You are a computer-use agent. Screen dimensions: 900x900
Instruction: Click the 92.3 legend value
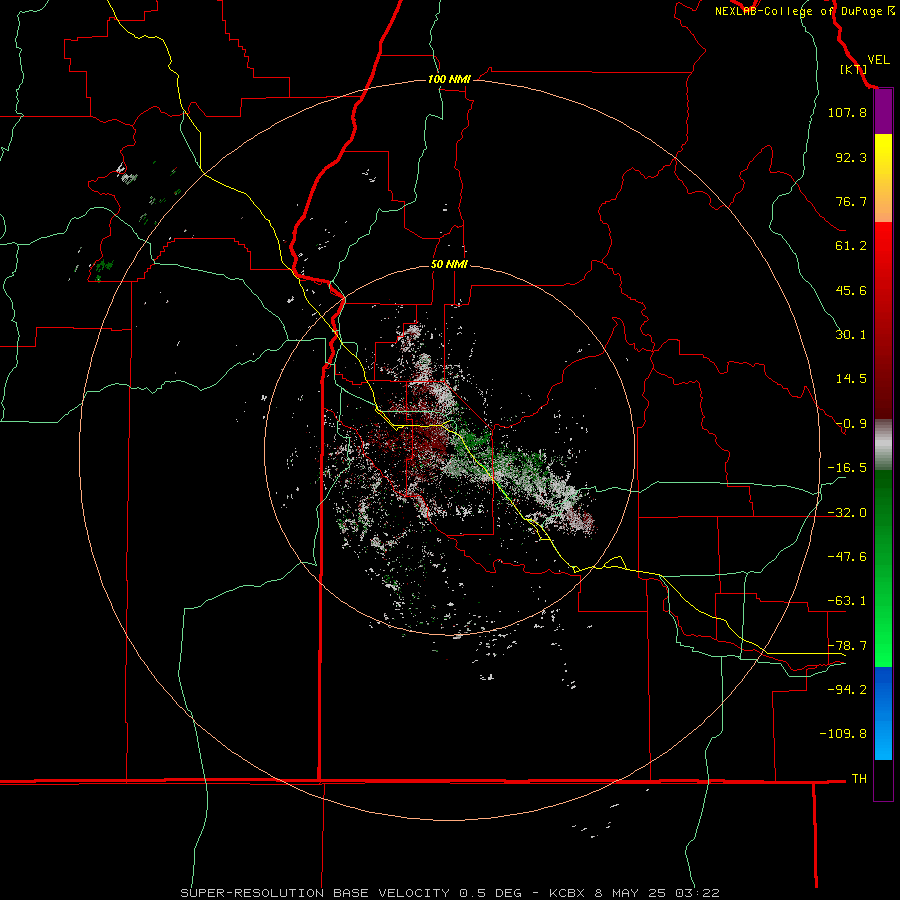click(851, 157)
